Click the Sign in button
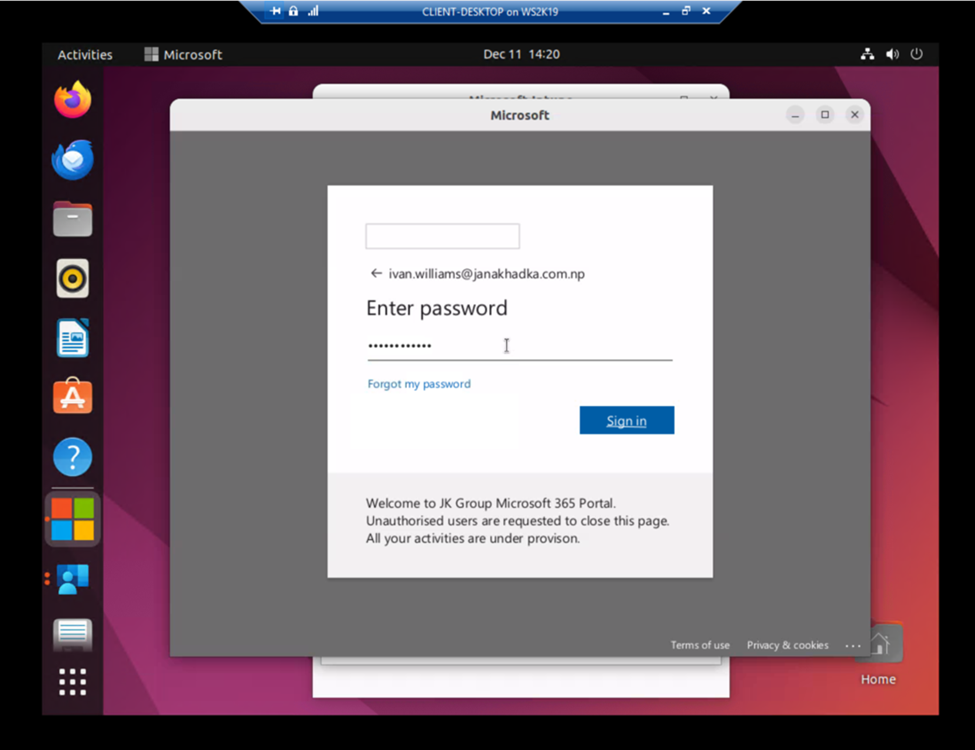 pos(627,420)
